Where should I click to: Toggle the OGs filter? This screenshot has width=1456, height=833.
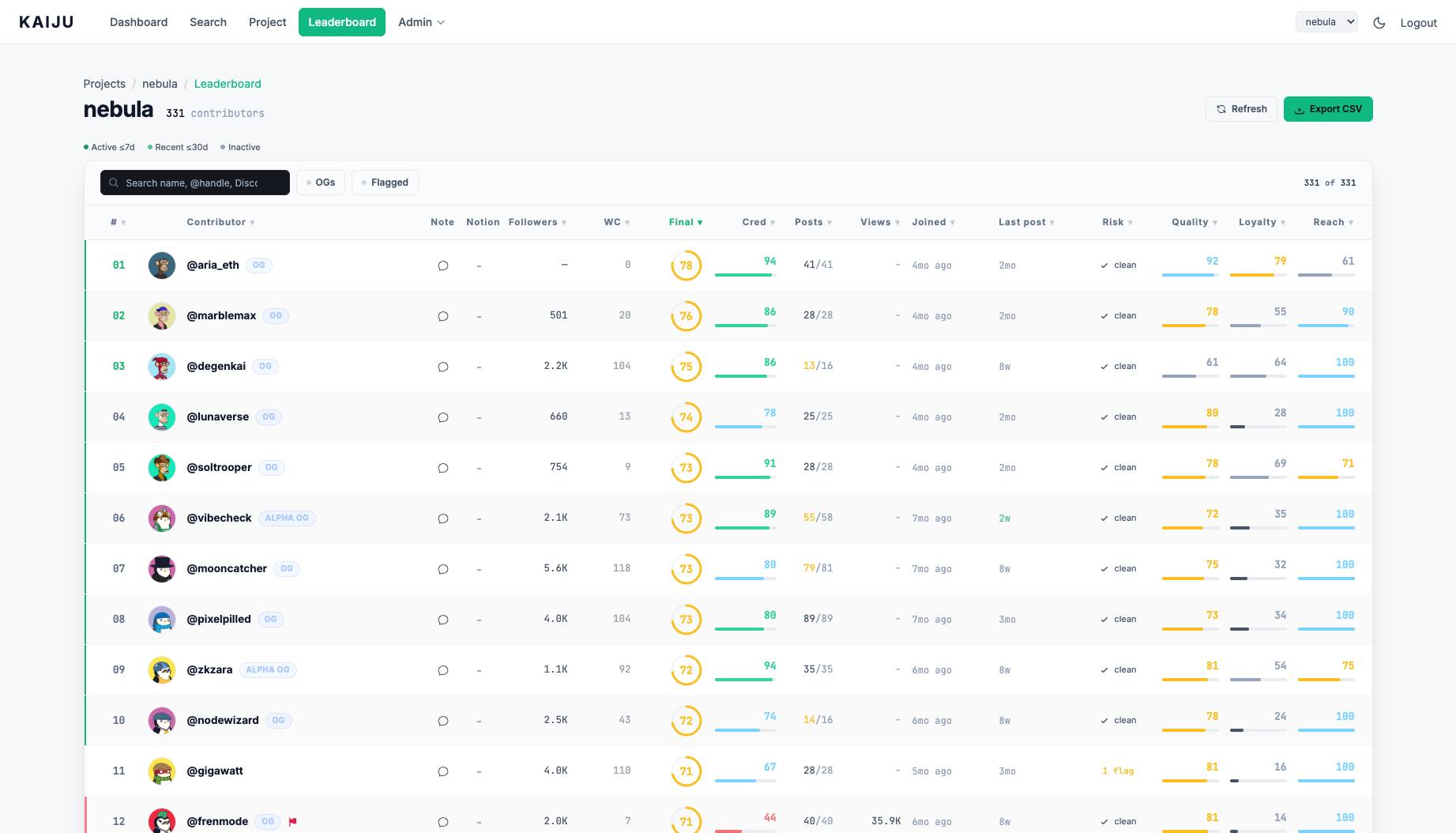pos(321,183)
